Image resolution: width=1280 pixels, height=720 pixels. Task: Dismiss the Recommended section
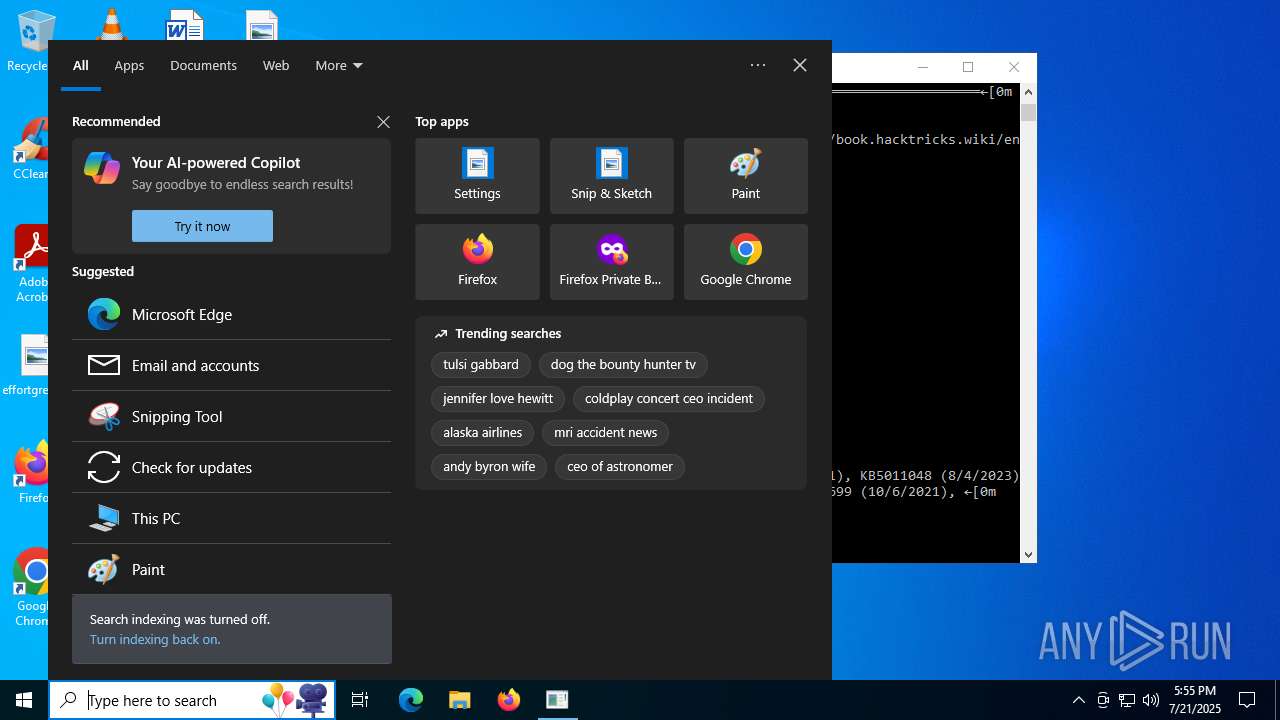383,122
